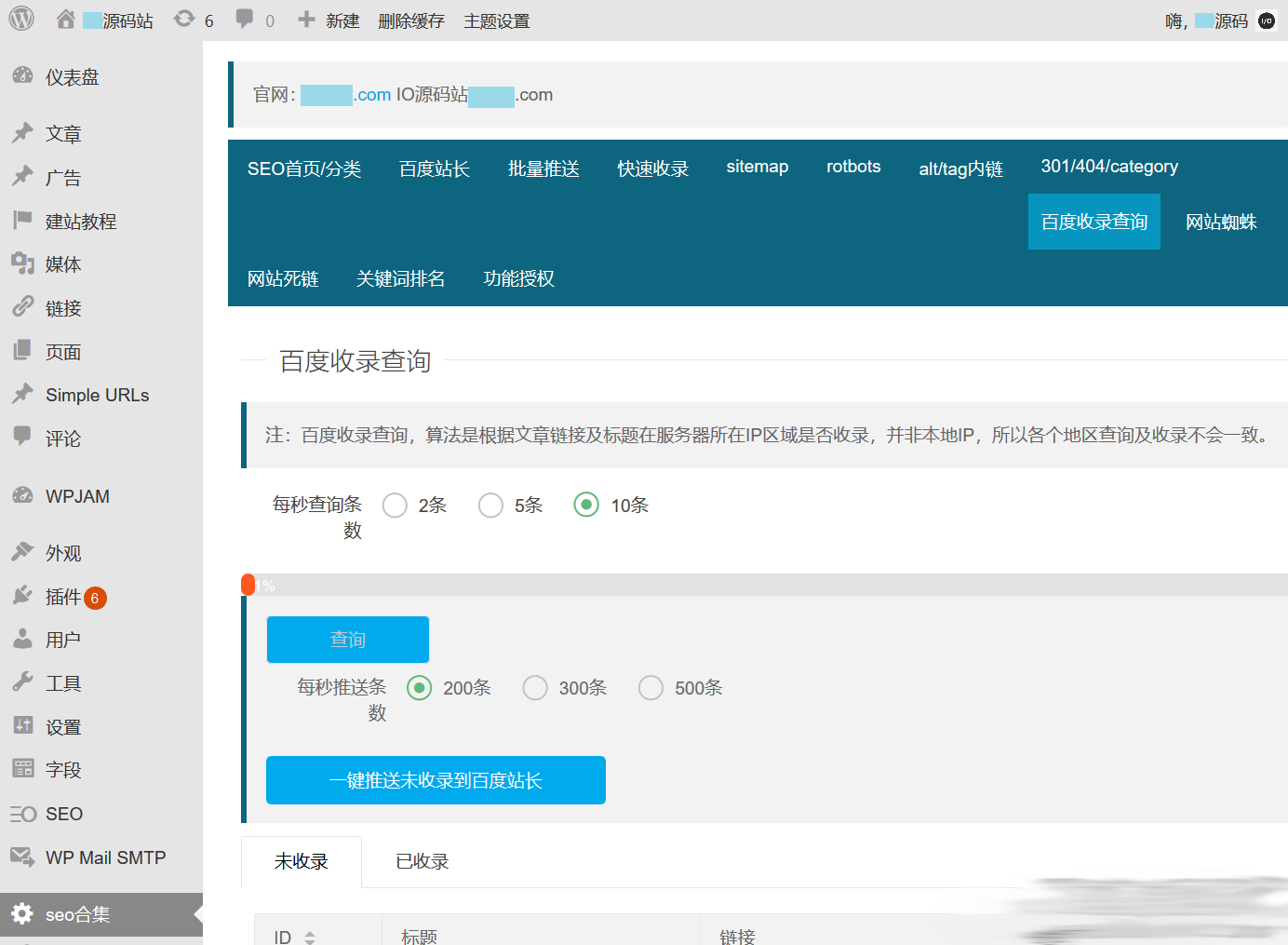The height and width of the screenshot is (945, 1288).
Task: Click 删除缓存 in the admin bar
Action: (x=411, y=20)
